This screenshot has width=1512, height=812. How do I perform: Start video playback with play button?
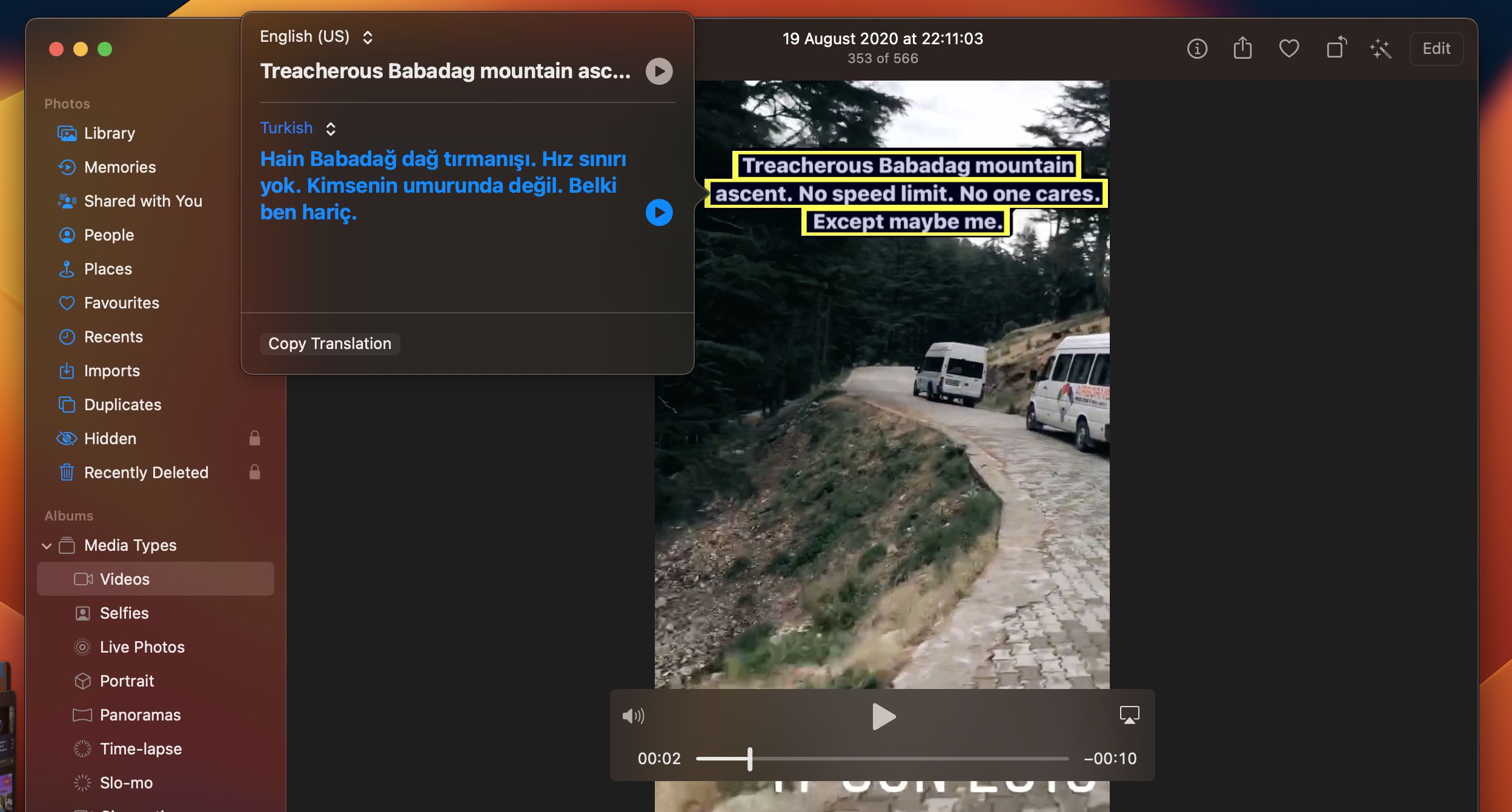[x=883, y=717]
